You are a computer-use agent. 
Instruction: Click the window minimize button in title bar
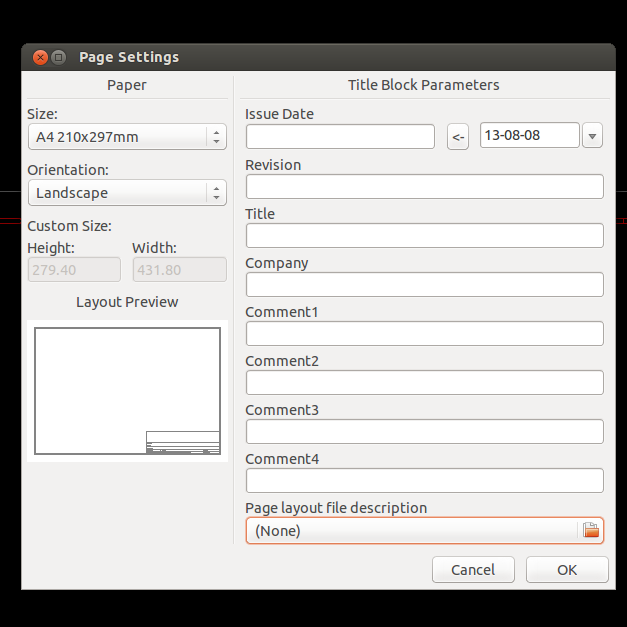[59, 58]
